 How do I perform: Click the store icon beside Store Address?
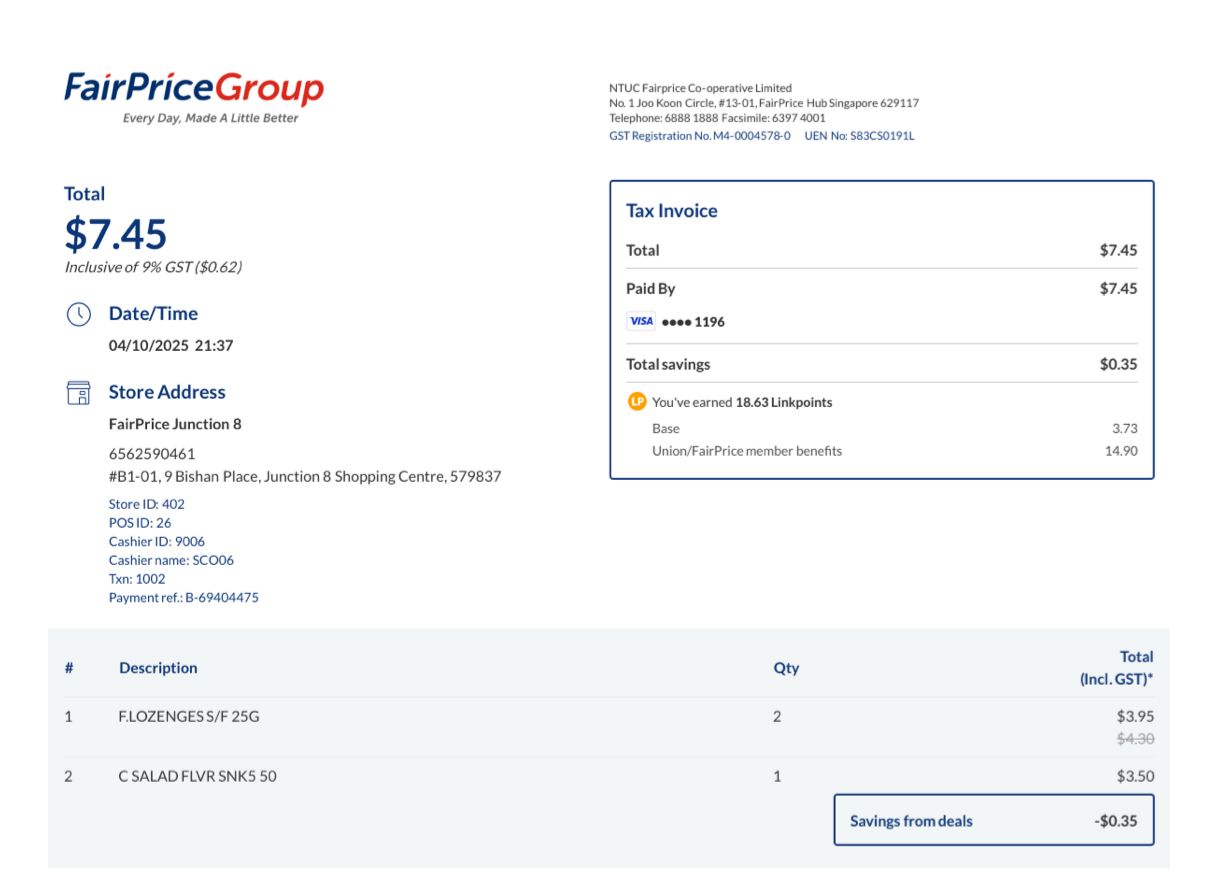(x=78, y=393)
